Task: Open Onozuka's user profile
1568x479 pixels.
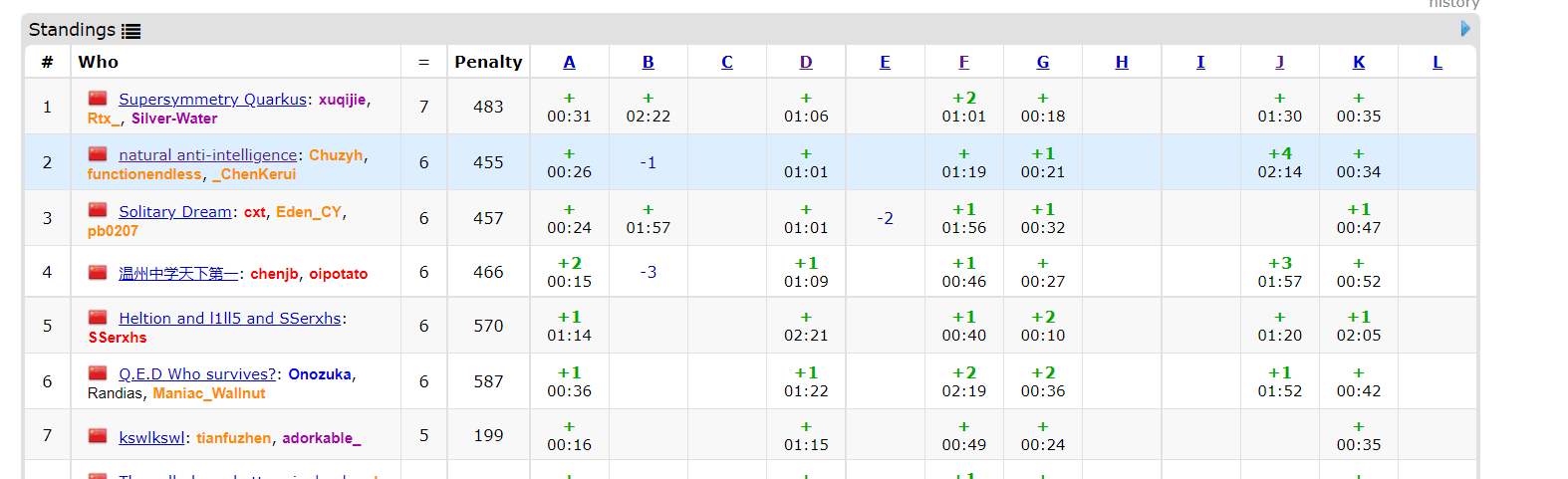Action: coord(319,374)
